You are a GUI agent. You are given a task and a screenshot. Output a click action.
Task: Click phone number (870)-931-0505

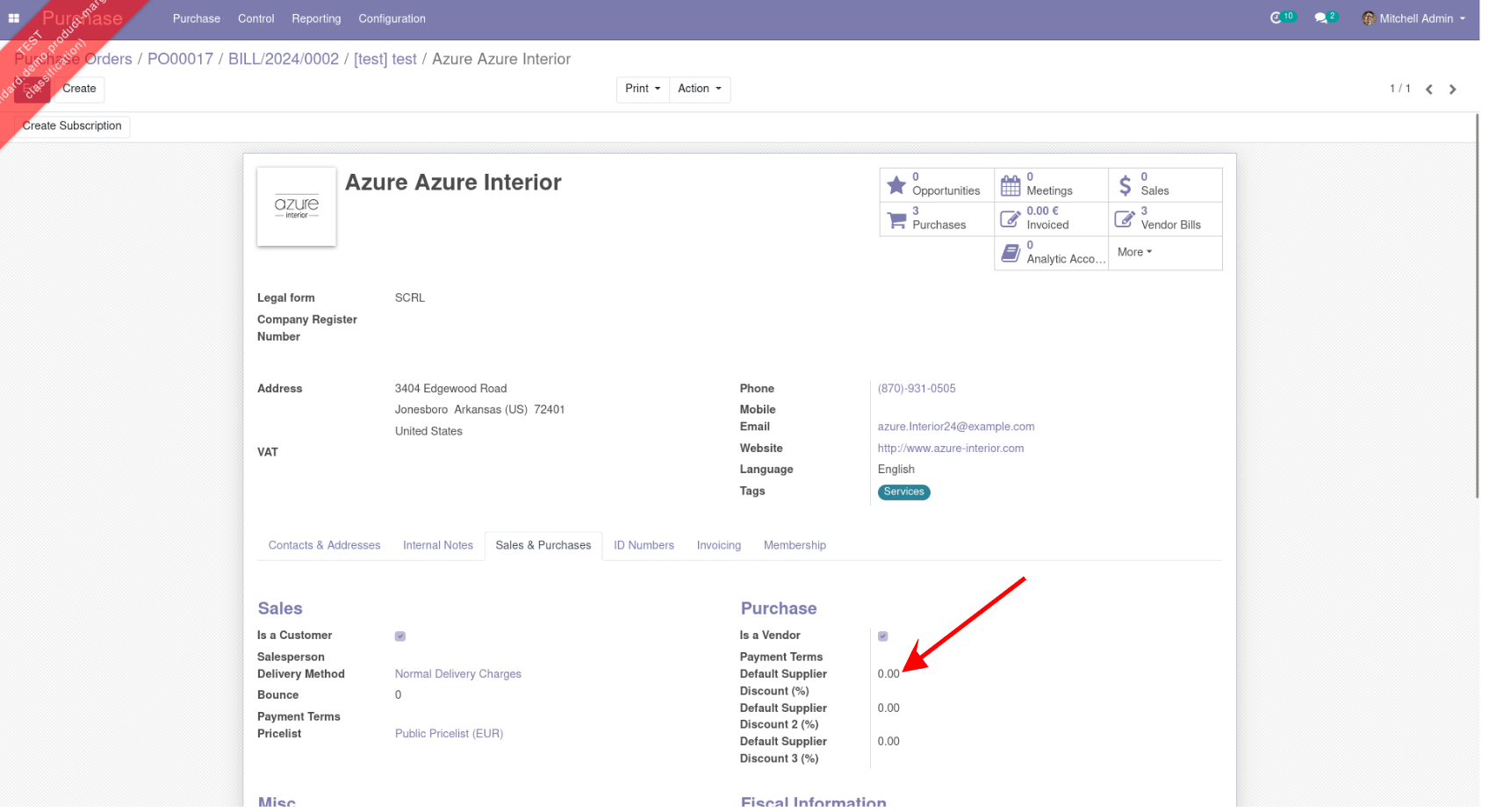pyautogui.click(x=917, y=388)
